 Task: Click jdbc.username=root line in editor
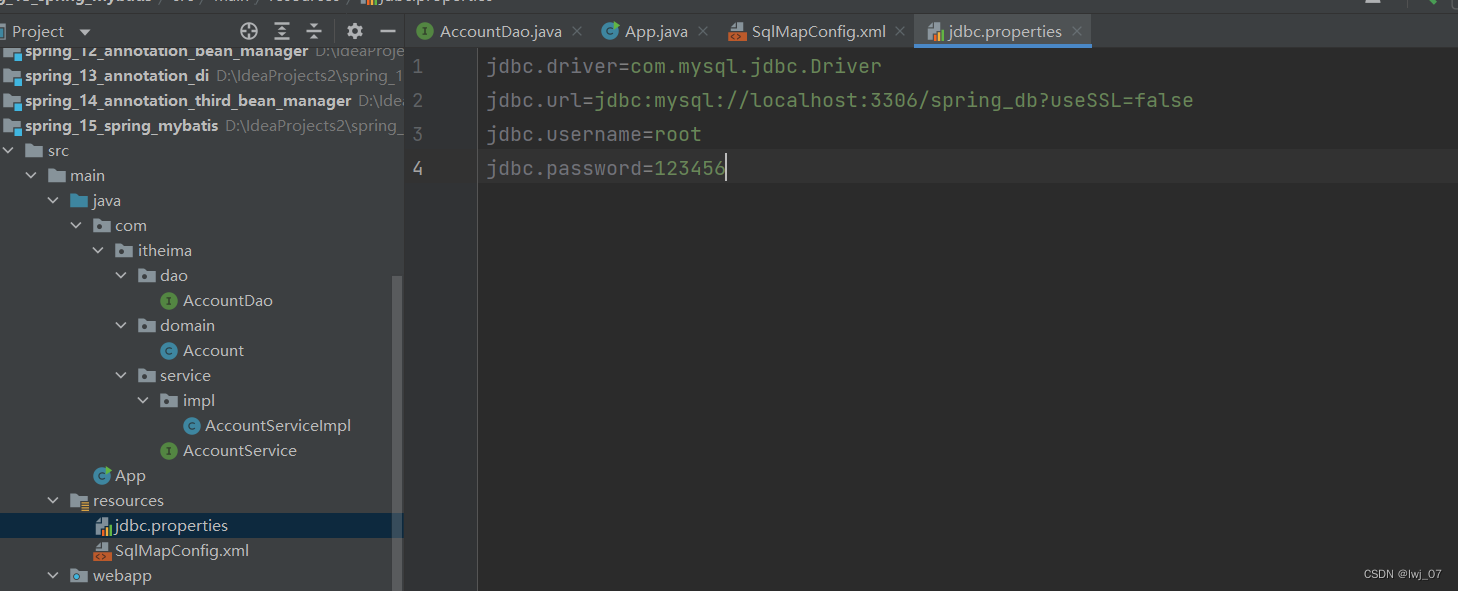point(594,134)
